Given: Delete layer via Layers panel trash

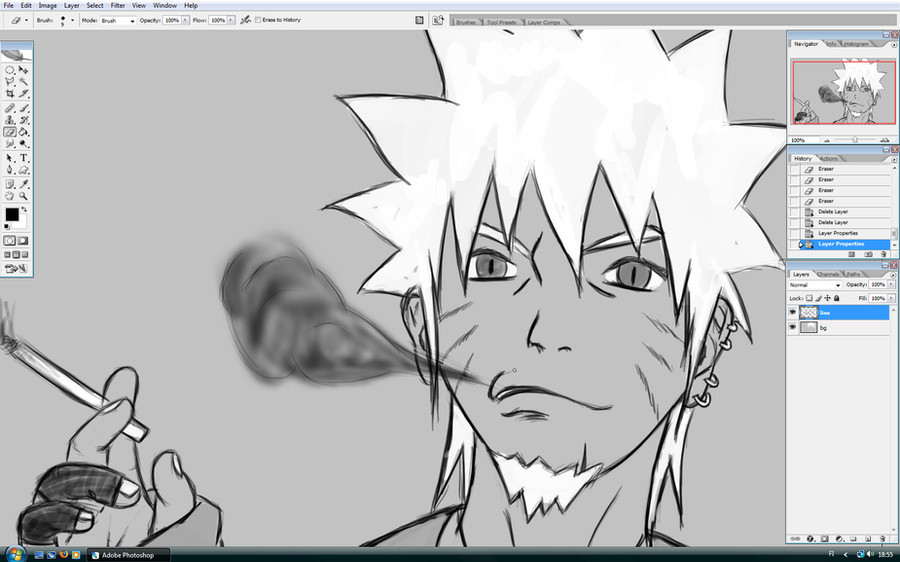Looking at the screenshot, I should 882,539.
